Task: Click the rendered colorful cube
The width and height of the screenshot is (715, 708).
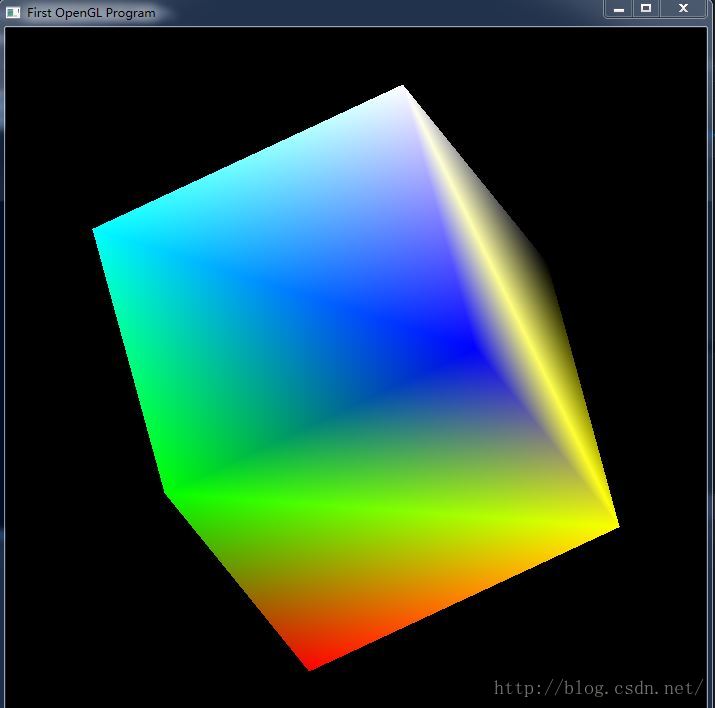Action: 356,377
